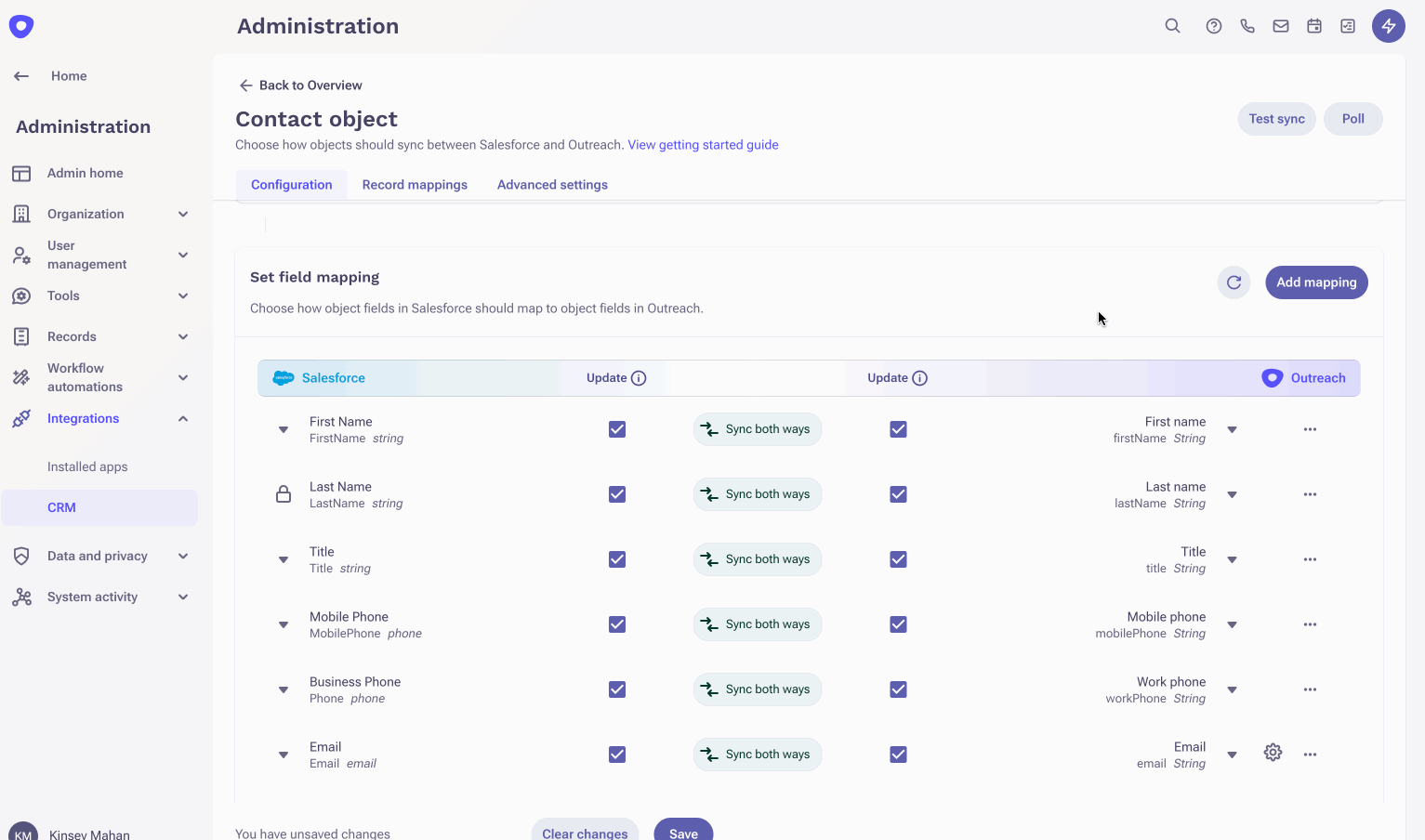
Task: Open Outreach field dropdown for First name
Action: pyautogui.click(x=1233, y=430)
